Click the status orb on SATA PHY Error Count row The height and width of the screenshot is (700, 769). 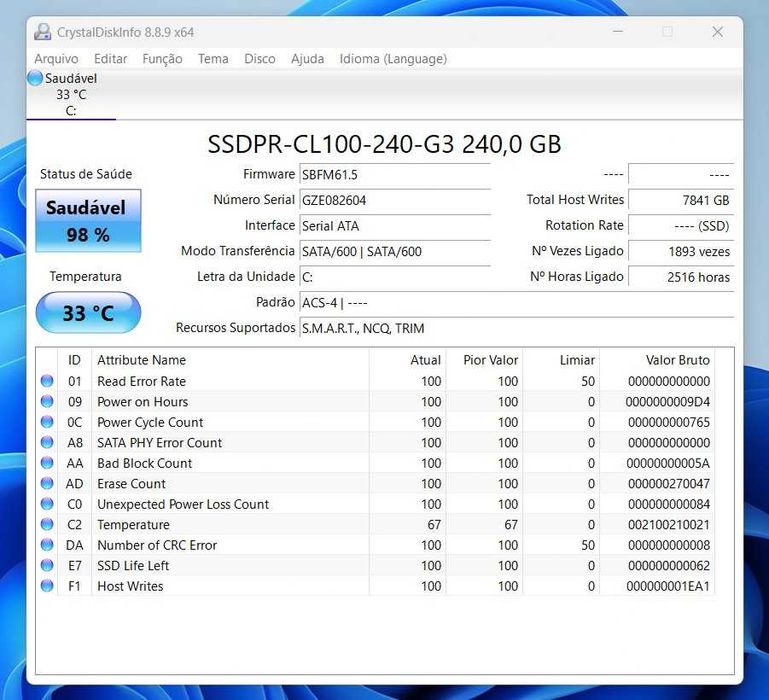[47, 442]
